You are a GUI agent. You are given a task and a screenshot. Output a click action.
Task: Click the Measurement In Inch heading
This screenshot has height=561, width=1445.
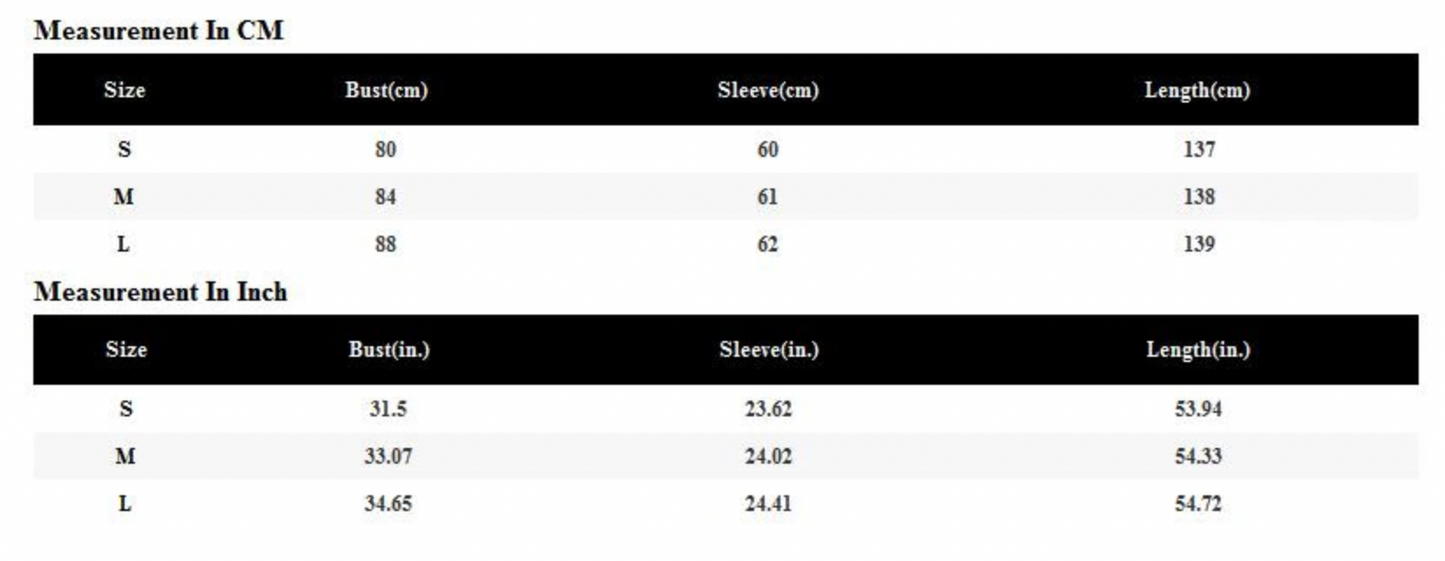[161, 292]
